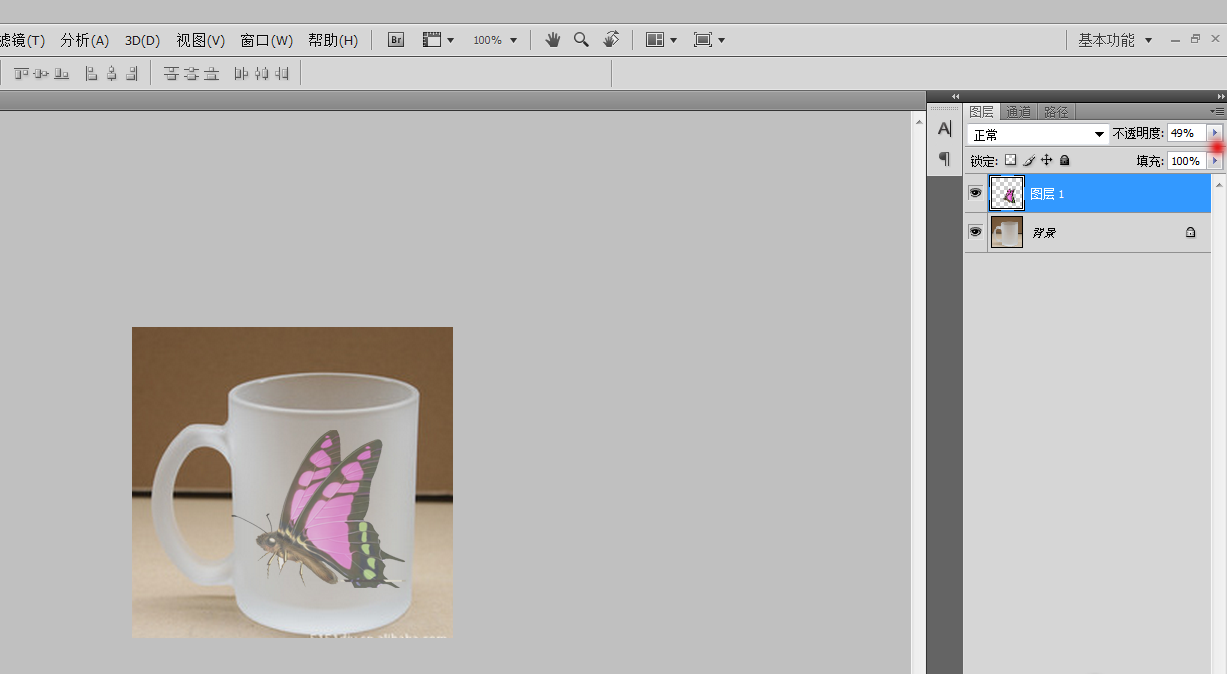Align top edges of layers

pyautogui.click(x=22, y=73)
